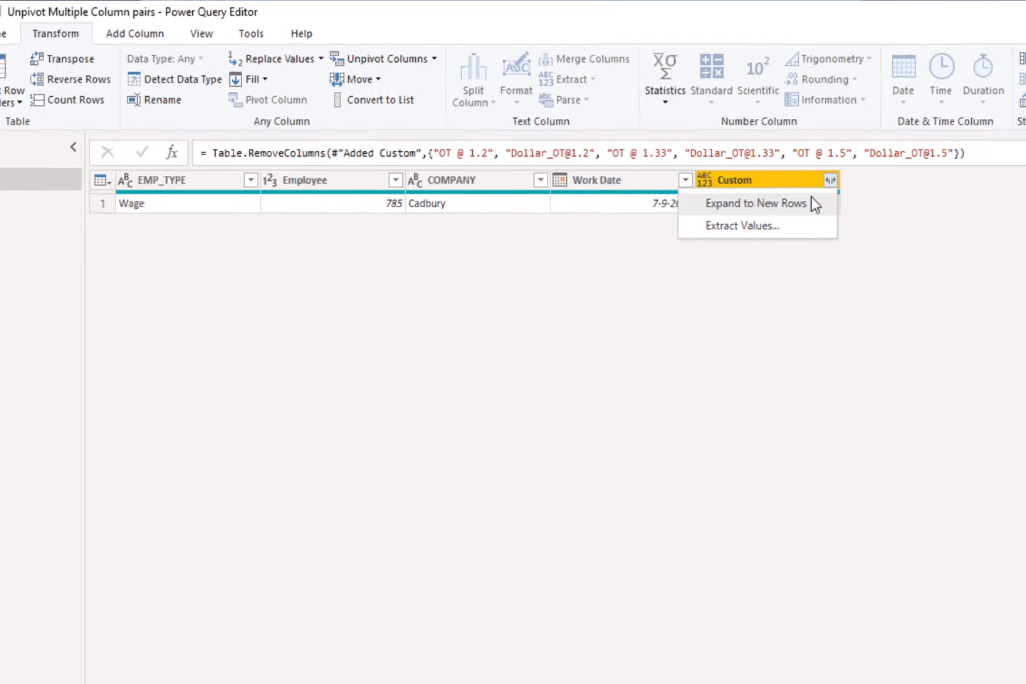
Task: Open table options menu icon
Action: pos(102,180)
